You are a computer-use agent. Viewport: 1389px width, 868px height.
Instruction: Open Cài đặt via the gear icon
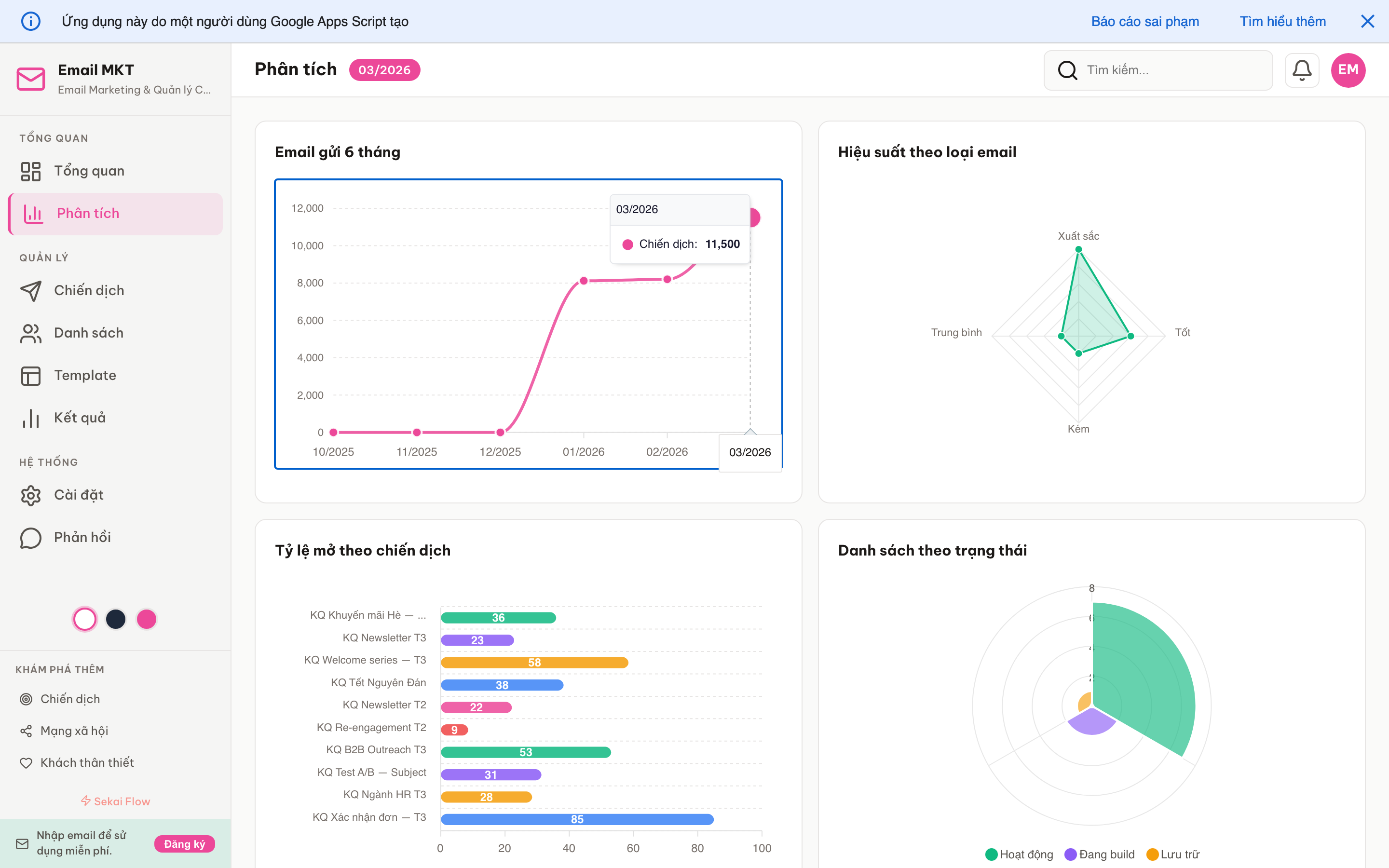point(30,495)
